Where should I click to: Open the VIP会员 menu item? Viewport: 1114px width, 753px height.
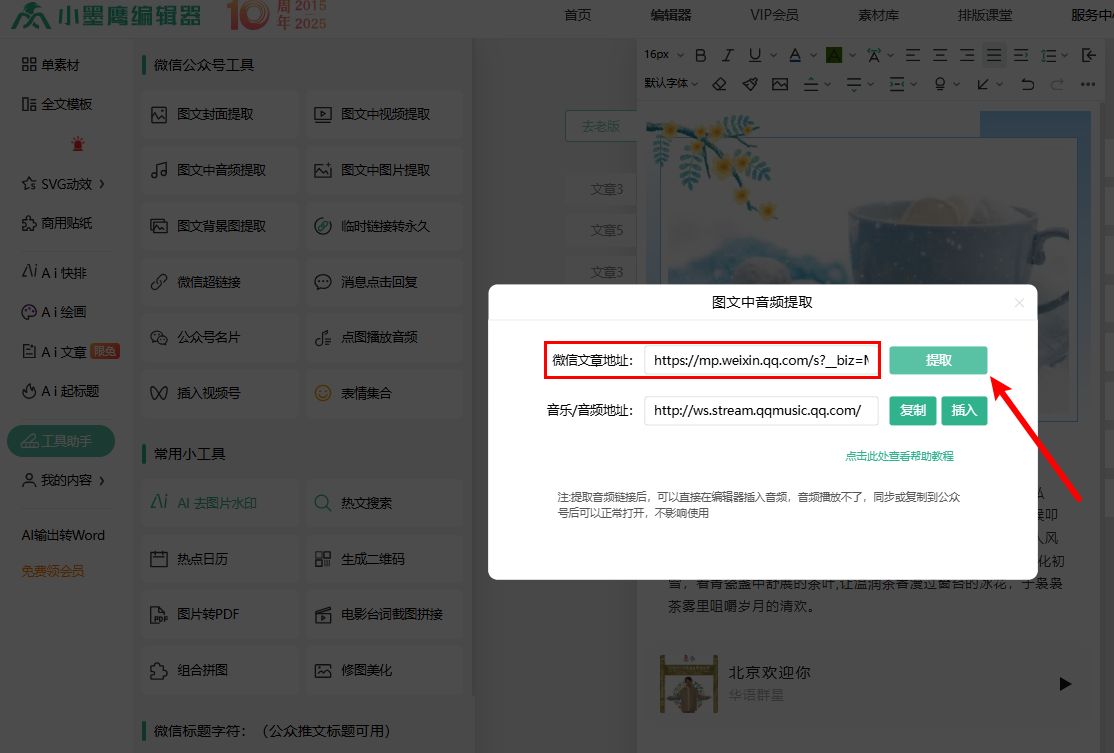[x=774, y=15]
